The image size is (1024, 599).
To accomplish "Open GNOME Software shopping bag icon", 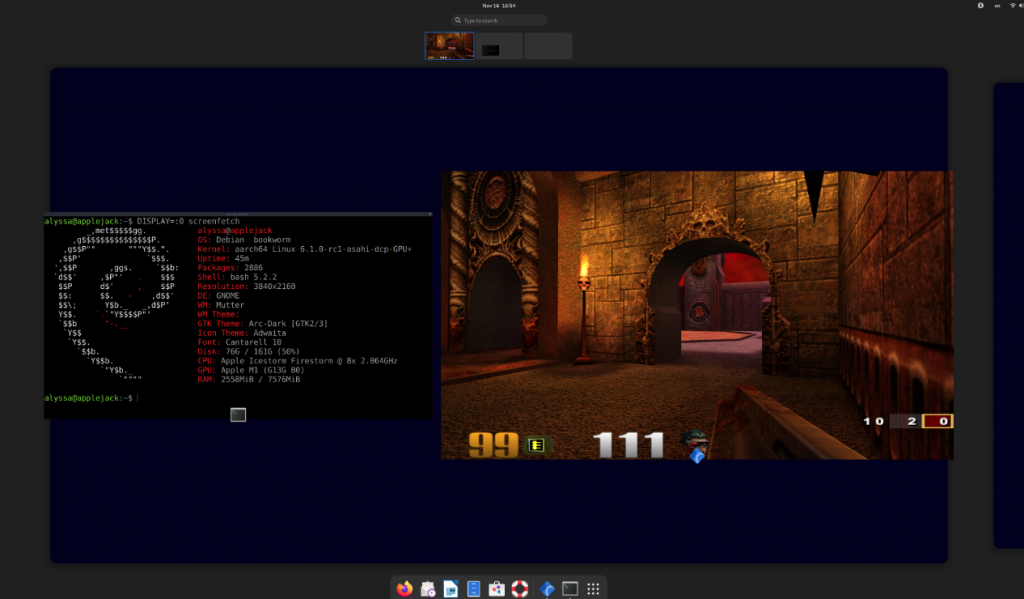I will click(x=496, y=589).
